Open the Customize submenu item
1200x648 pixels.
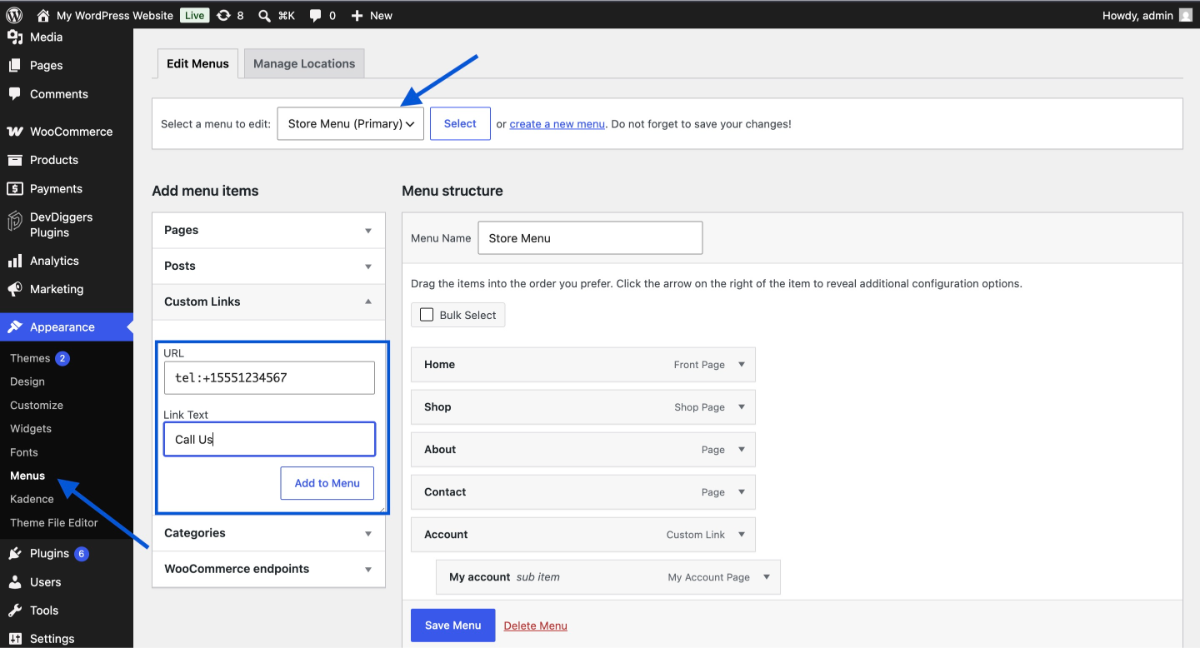pyautogui.click(x=36, y=405)
